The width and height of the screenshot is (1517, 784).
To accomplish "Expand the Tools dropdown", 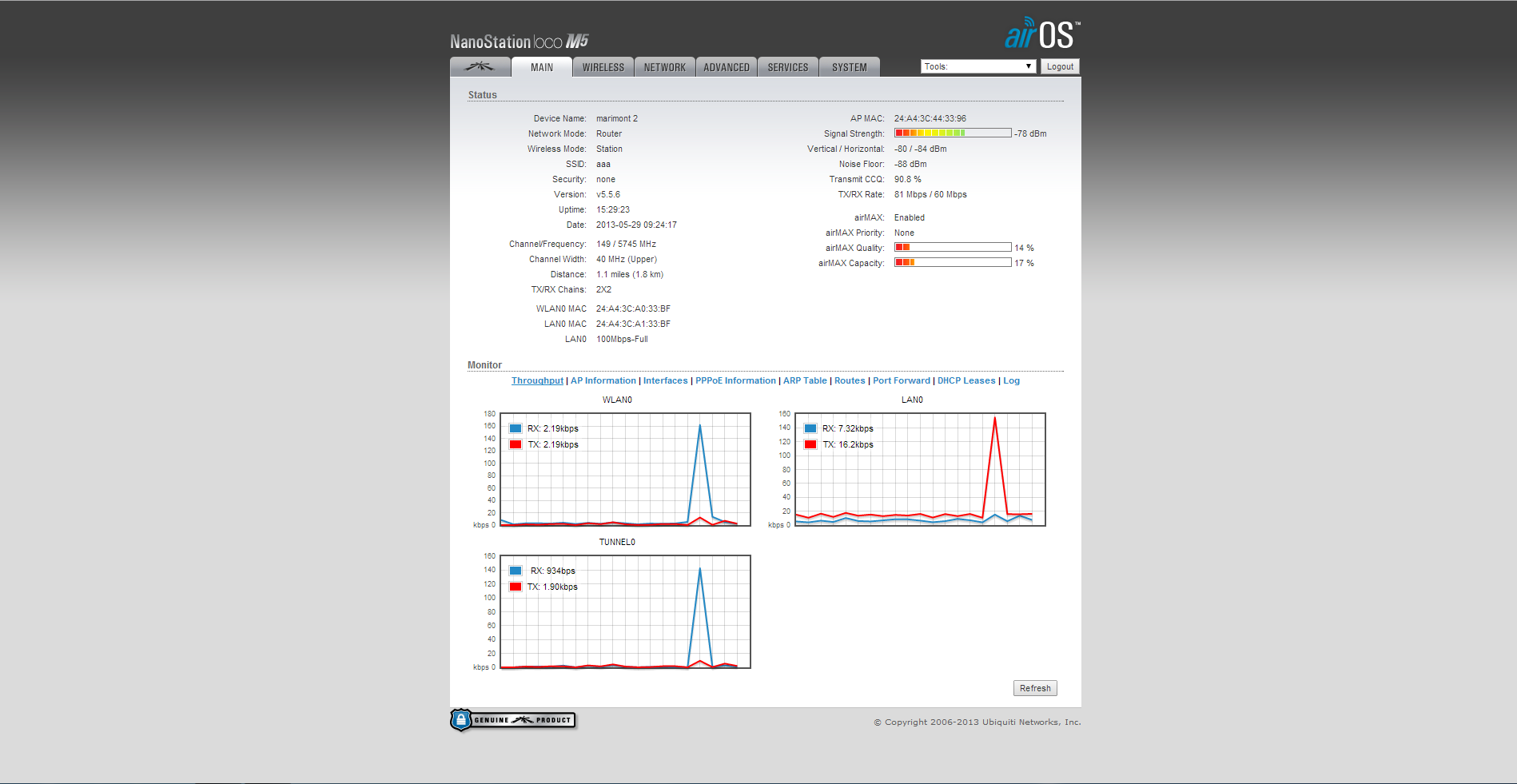I will point(978,66).
